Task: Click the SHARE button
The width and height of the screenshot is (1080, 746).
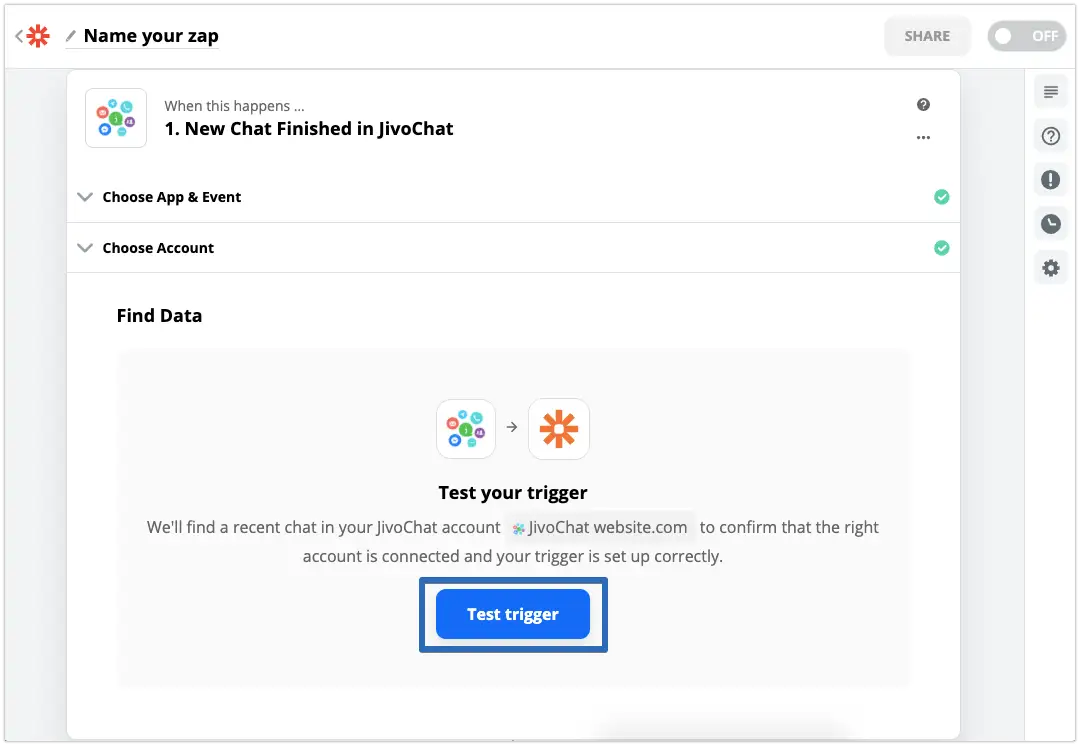Action: [927, 36]
